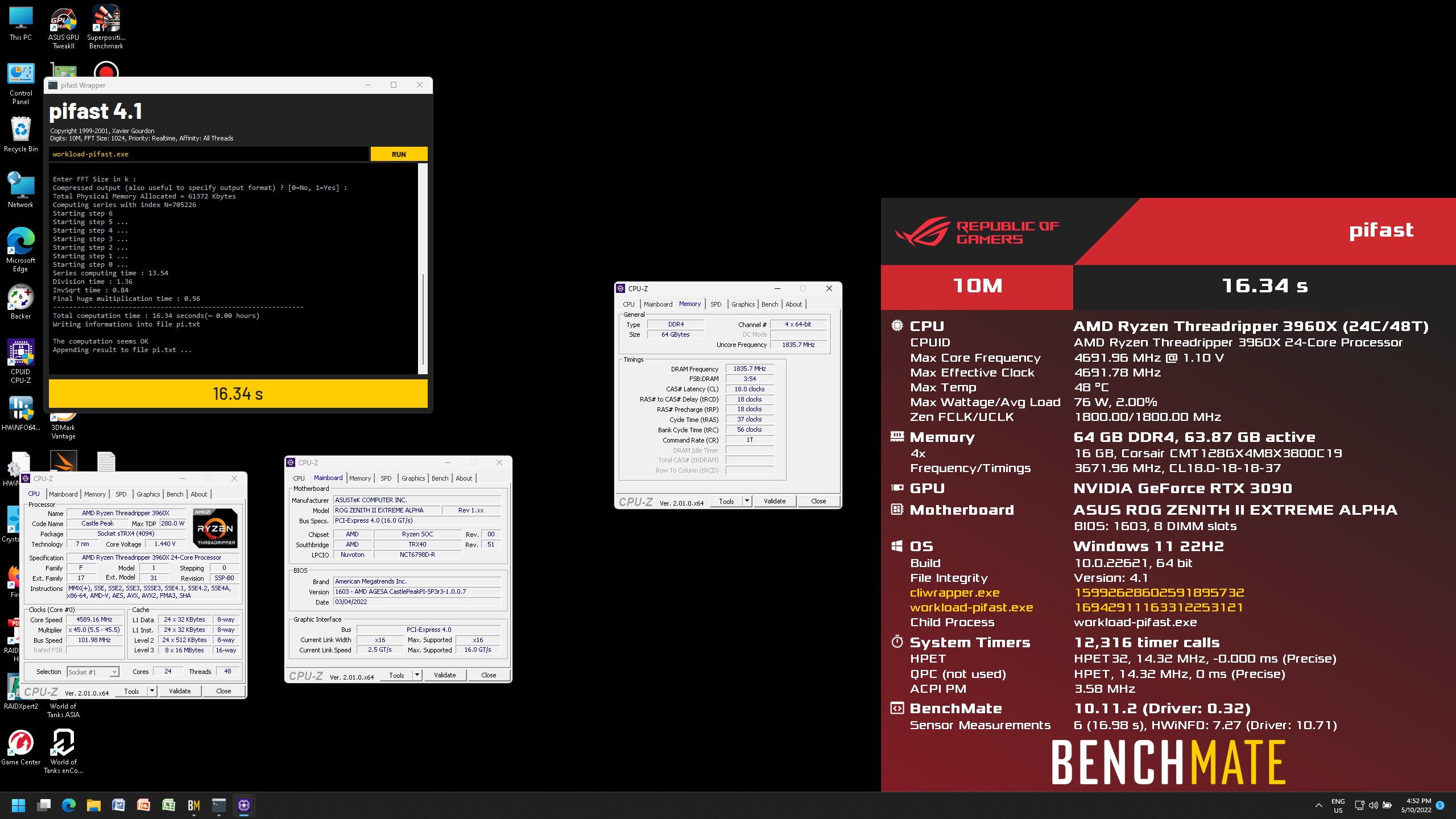Click the battery tray icon
Viewport: 1456px width, 819px height.
1387,805
